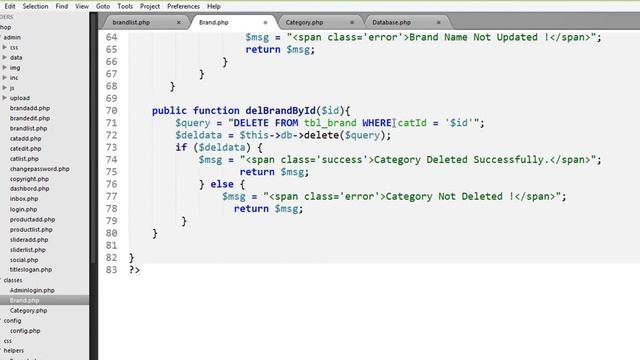Open brandedit.php in sidebar
The image size is (640, 360).
[x=30, y=118]
